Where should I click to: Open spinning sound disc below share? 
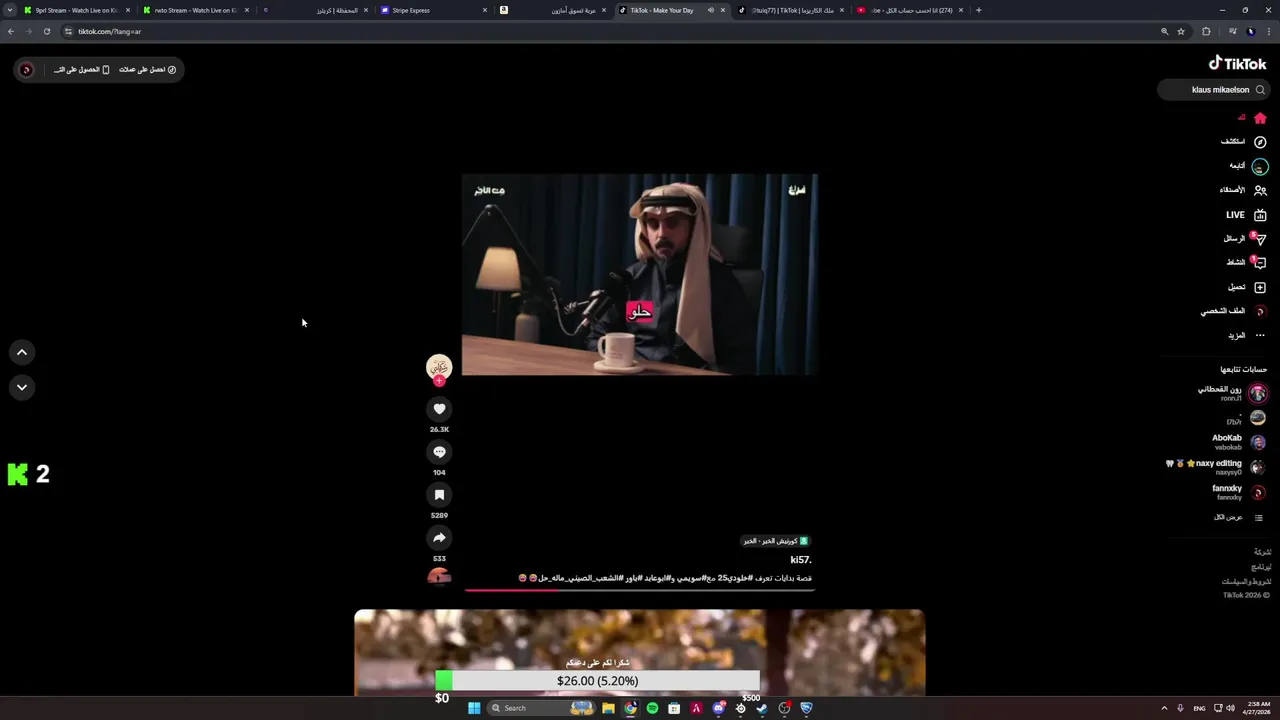[x=439, y=576]
